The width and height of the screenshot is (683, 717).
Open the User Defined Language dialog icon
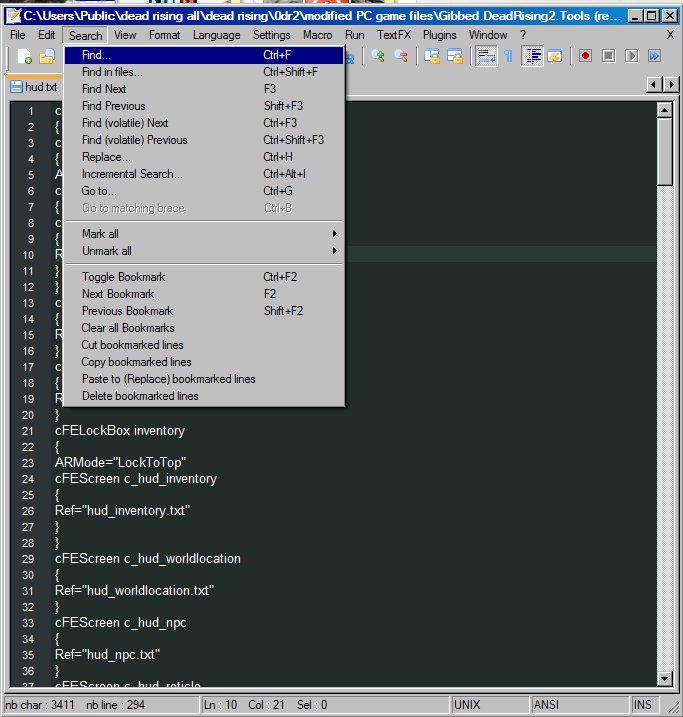tap(555, 56)
